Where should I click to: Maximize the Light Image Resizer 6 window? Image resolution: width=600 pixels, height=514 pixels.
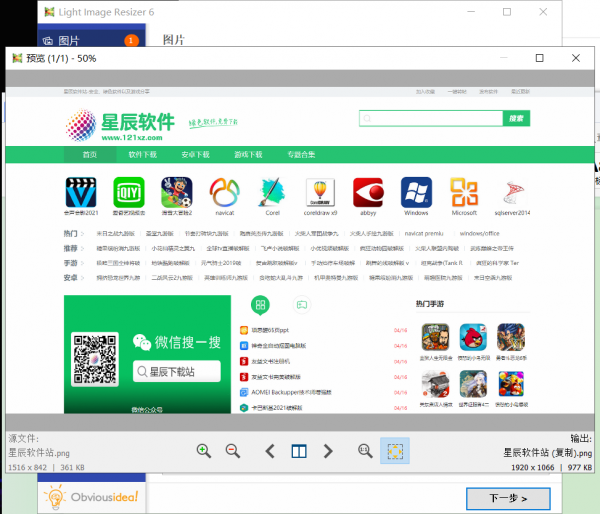pos(507,12)
